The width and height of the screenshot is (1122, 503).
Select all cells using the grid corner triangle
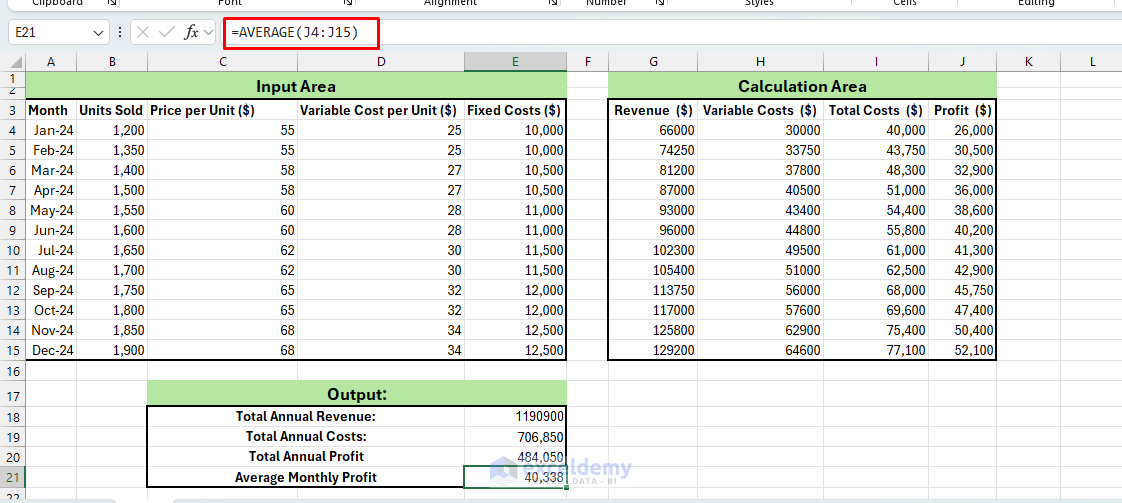(13, 62)
